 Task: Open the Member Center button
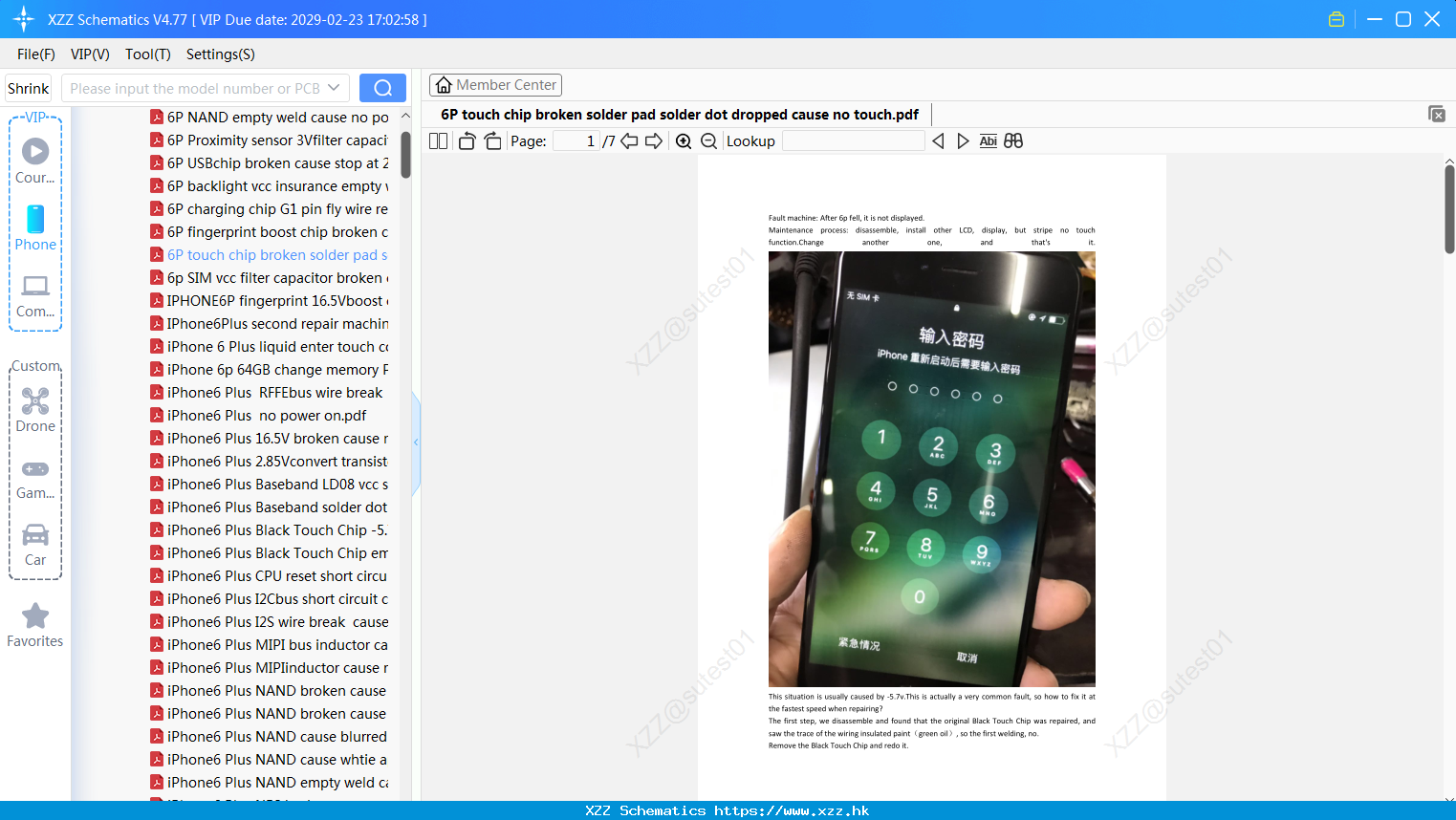pos(495,85)
